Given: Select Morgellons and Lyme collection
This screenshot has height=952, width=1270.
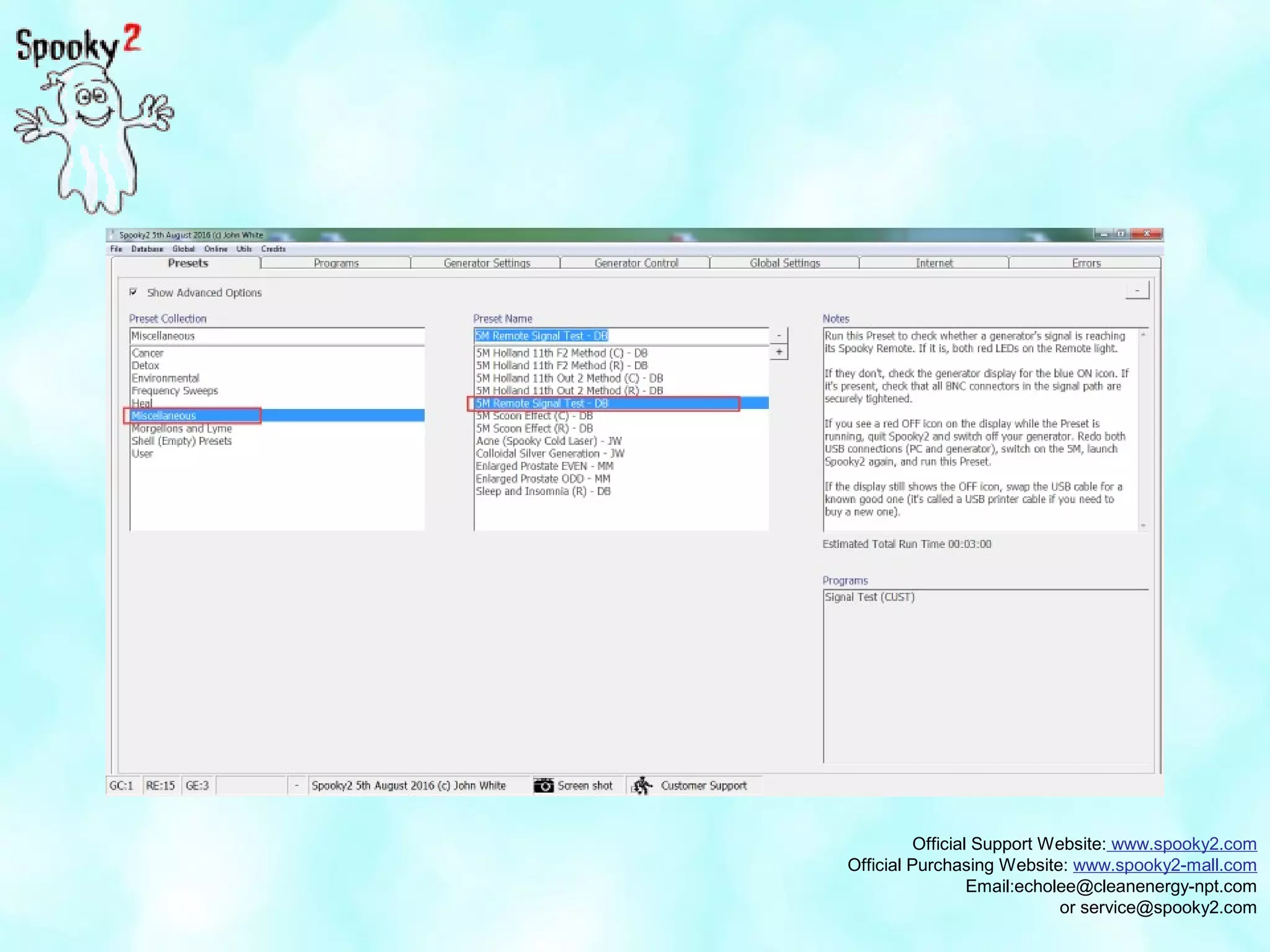Looking at the screenshot, I should 182,428.
